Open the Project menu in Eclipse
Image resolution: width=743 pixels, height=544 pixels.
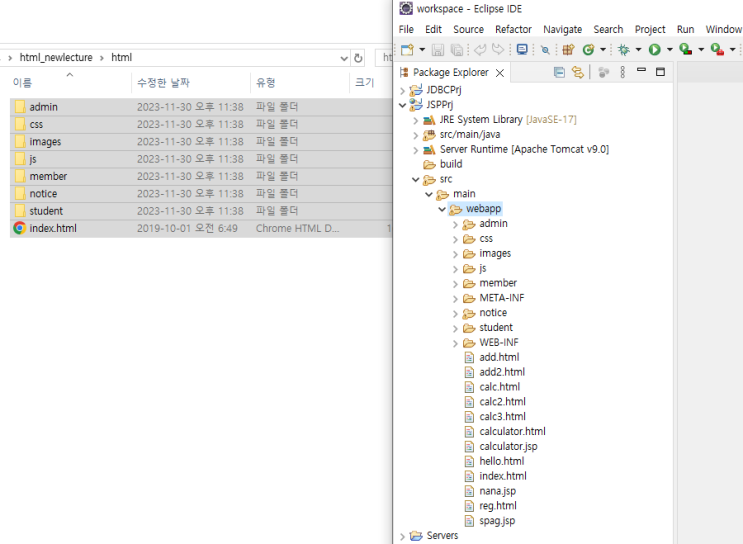[x=650, y=29]
